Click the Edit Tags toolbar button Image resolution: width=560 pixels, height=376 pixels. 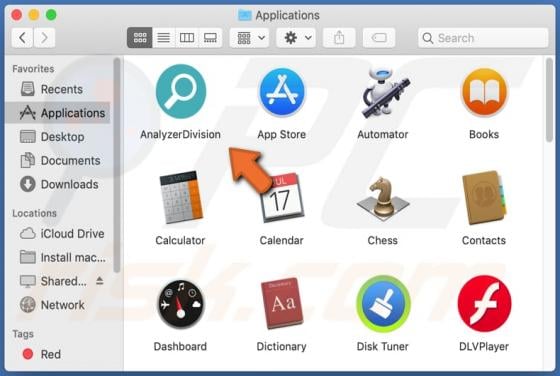[x=379, y=37]
